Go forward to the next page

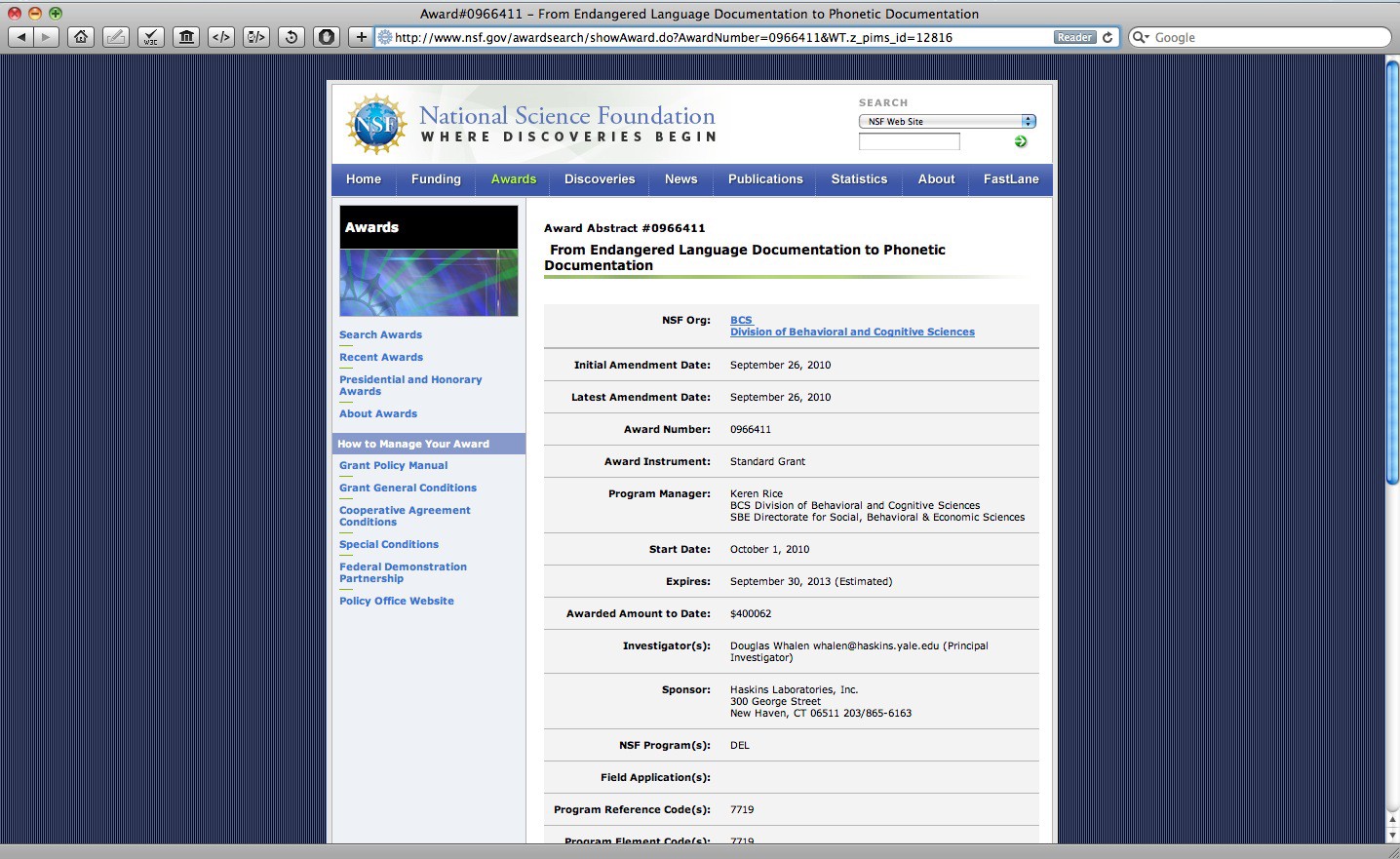tap(47, 37)
